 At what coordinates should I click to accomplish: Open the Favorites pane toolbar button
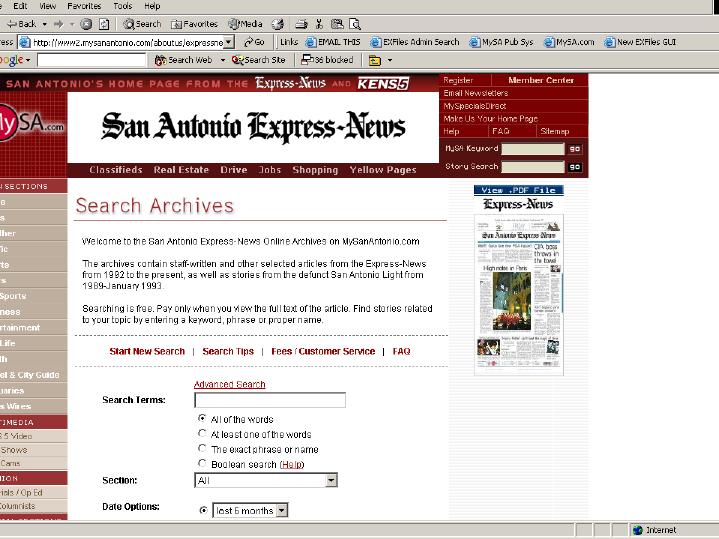(194, 24)
